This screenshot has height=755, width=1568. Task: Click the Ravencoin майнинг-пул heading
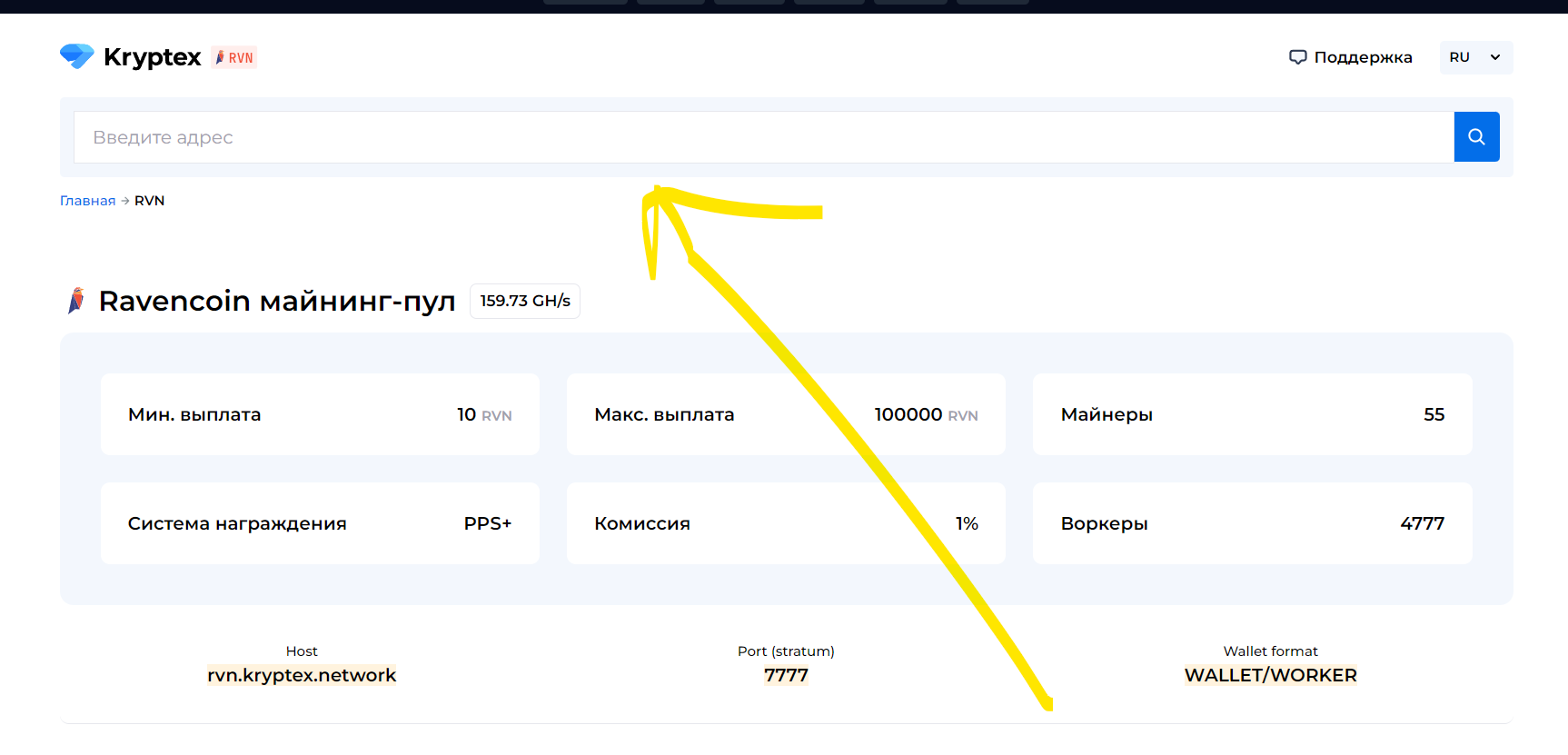[x=277, y=301]
